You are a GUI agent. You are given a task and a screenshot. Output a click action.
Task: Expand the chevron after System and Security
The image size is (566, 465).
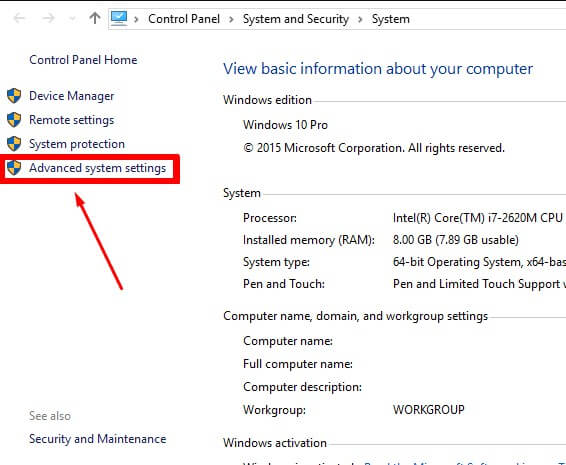pos(360,19)
